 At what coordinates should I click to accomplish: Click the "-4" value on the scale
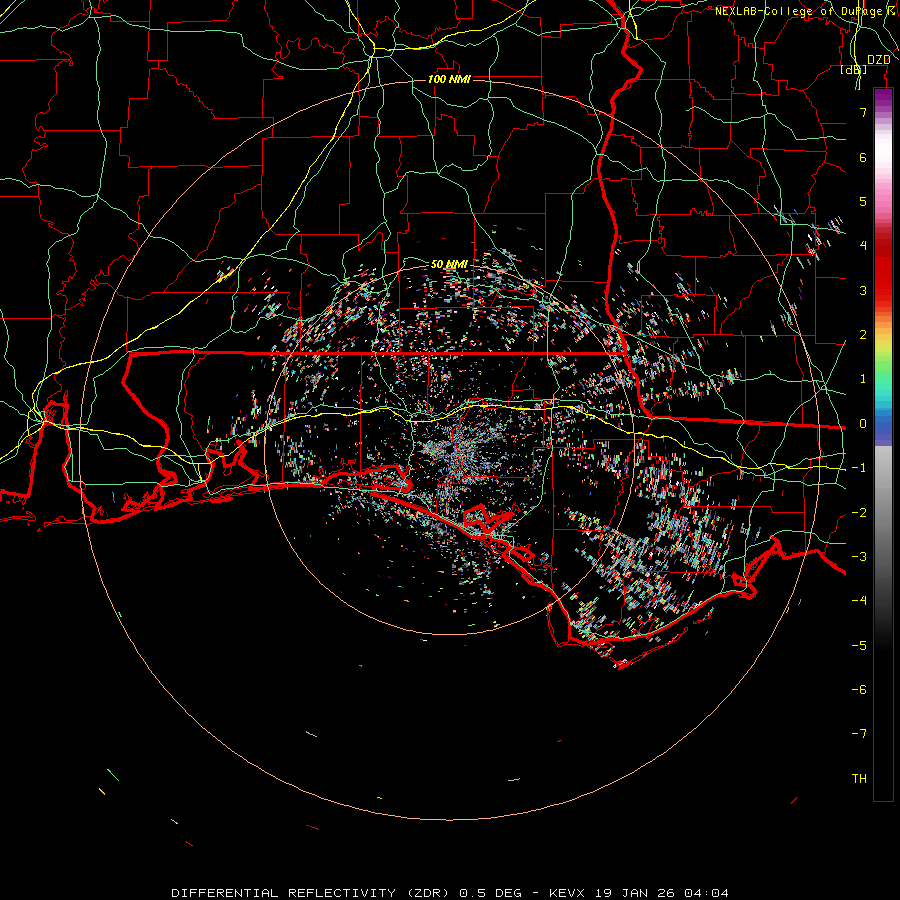coord(859,601)
